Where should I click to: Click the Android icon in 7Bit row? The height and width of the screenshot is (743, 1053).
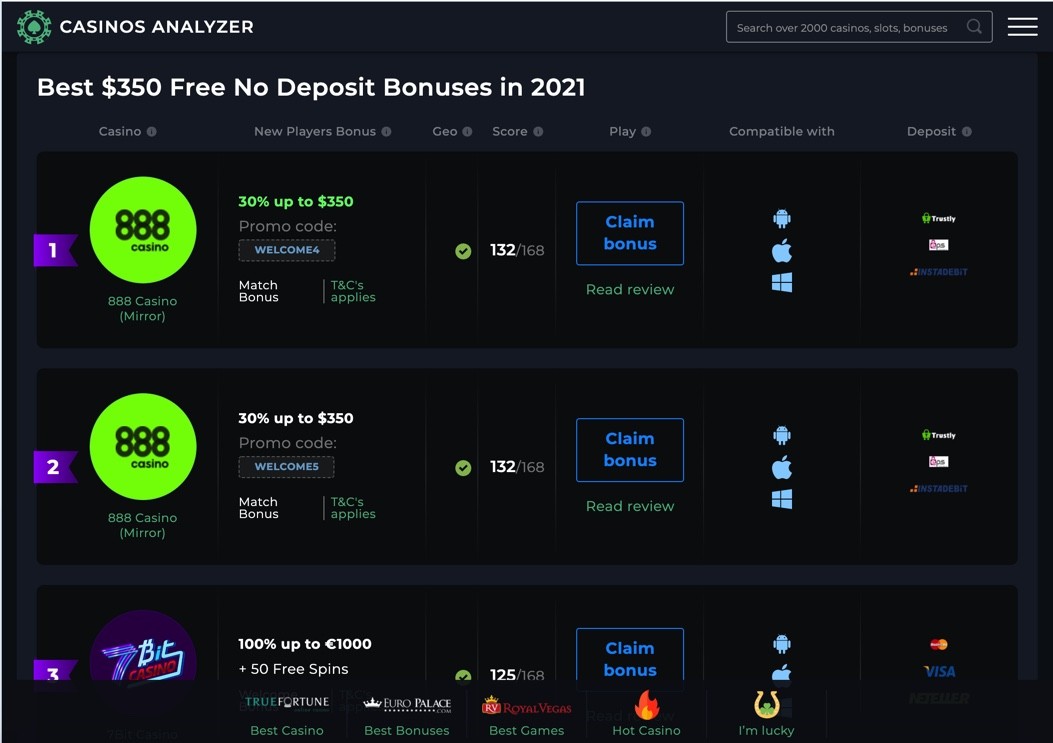(x=782, y=644)
